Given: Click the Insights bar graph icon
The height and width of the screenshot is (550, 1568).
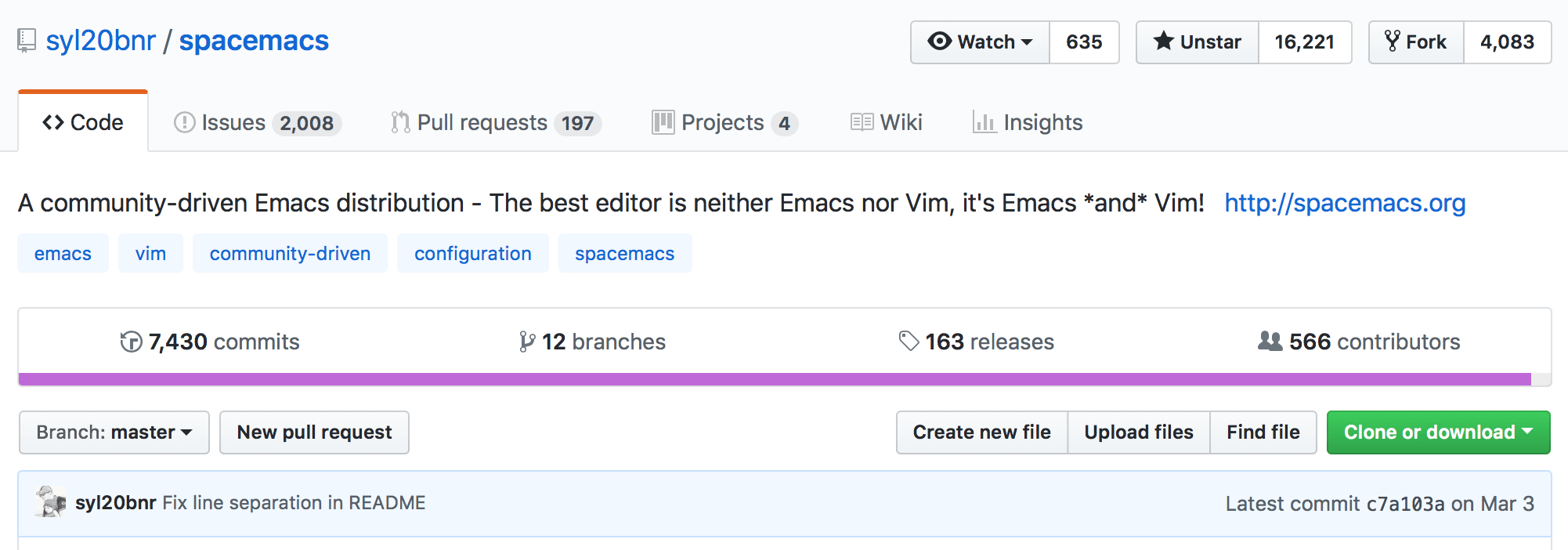Looking at the screenshot, I should 984,122.
